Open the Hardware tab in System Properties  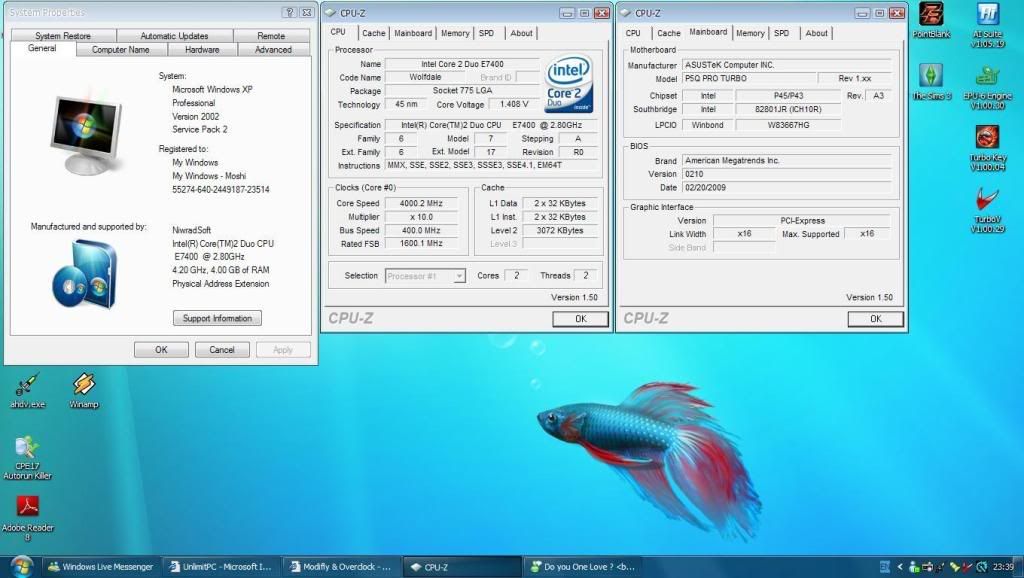click(202, 49)
